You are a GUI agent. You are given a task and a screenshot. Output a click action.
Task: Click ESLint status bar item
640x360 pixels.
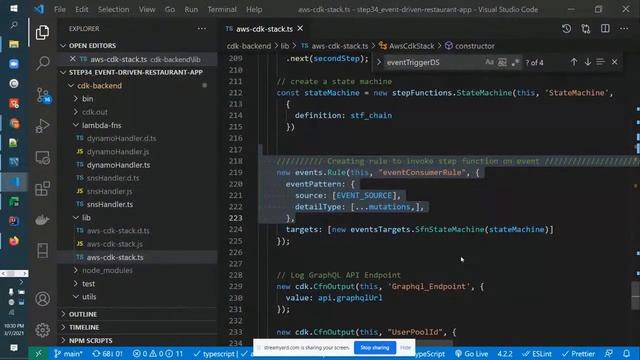tap(537, 353)
